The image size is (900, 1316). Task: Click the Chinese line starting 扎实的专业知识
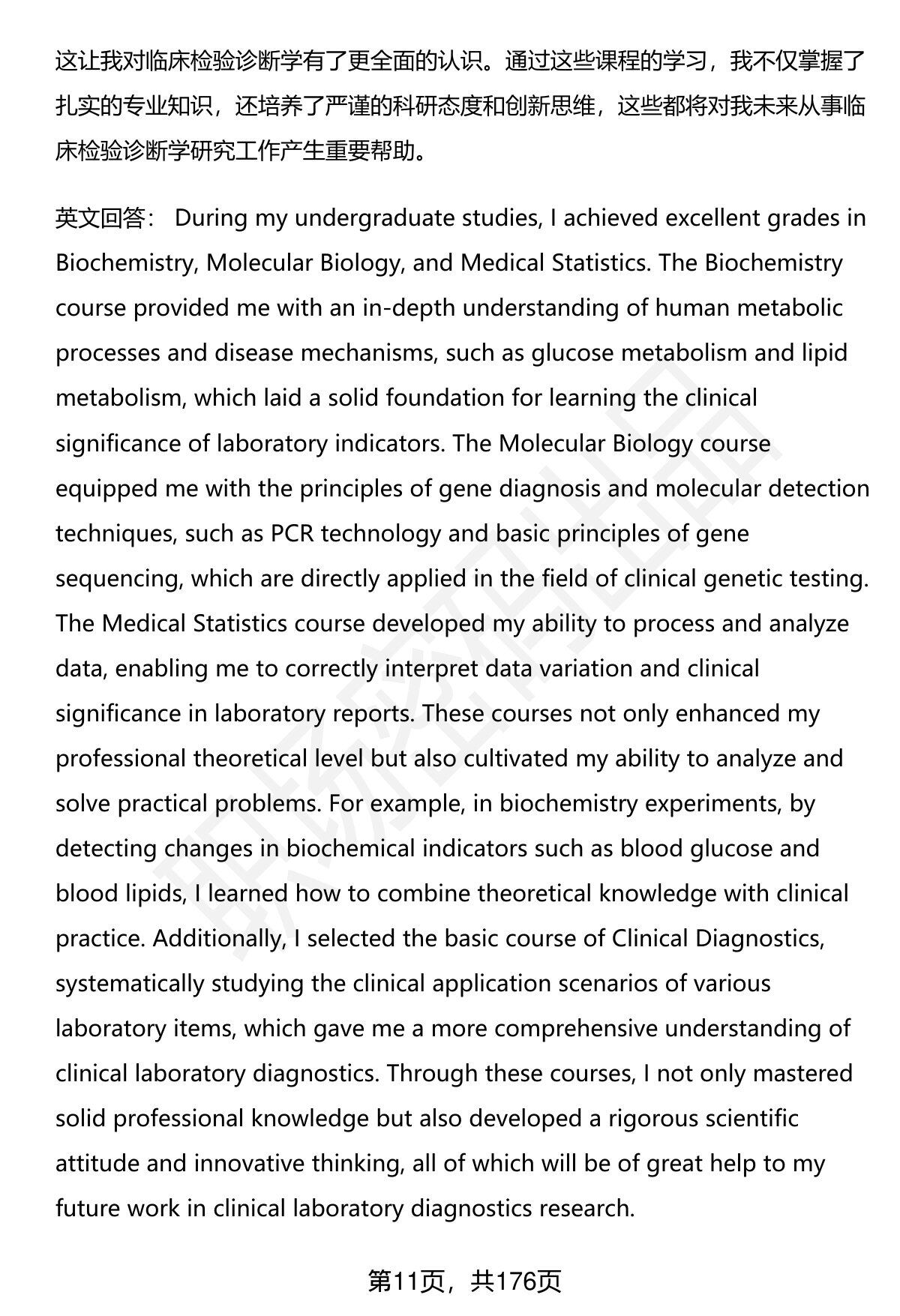(460, 106)
